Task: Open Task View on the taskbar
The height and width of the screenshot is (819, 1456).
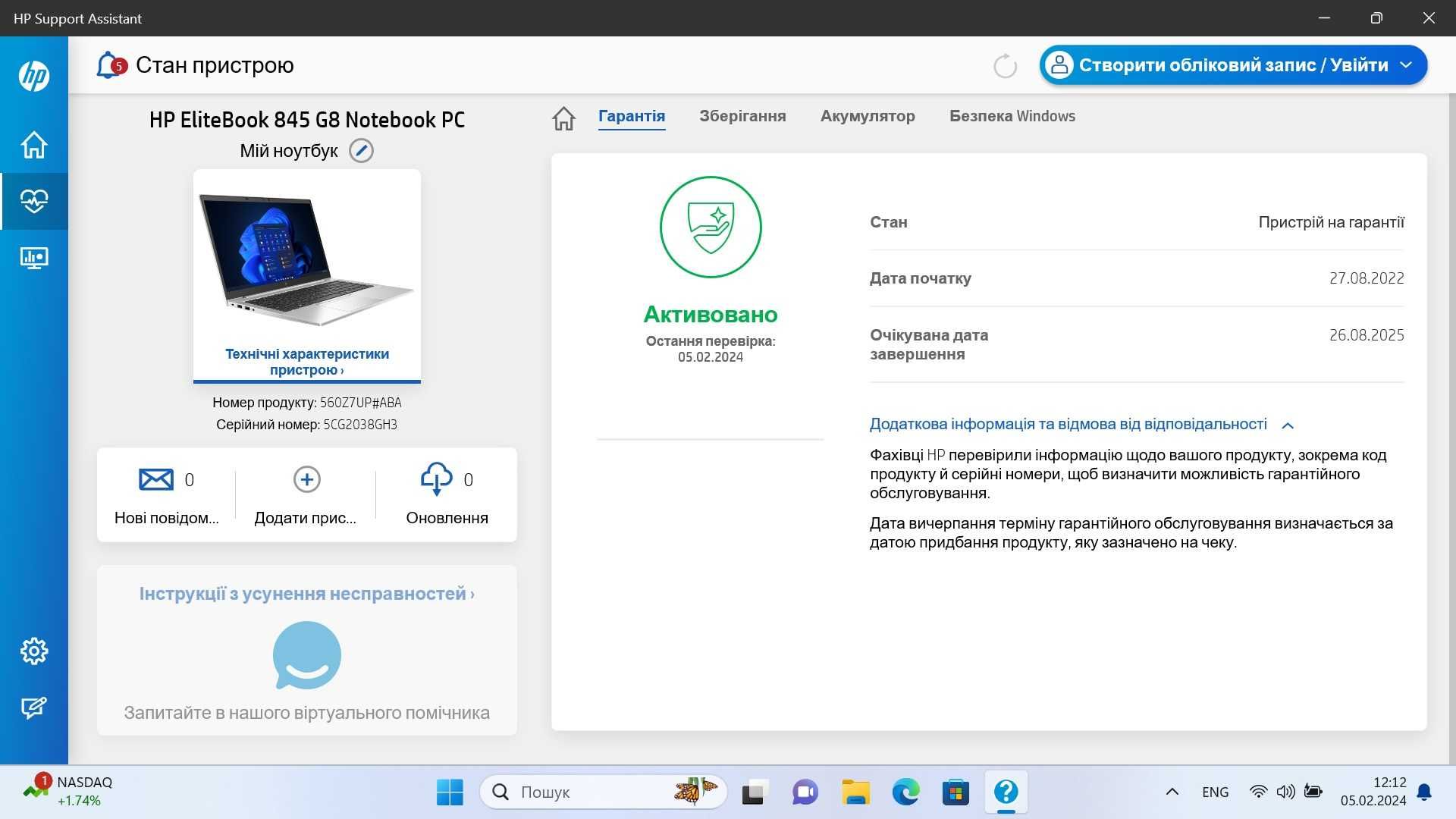Action: point(755,792)
